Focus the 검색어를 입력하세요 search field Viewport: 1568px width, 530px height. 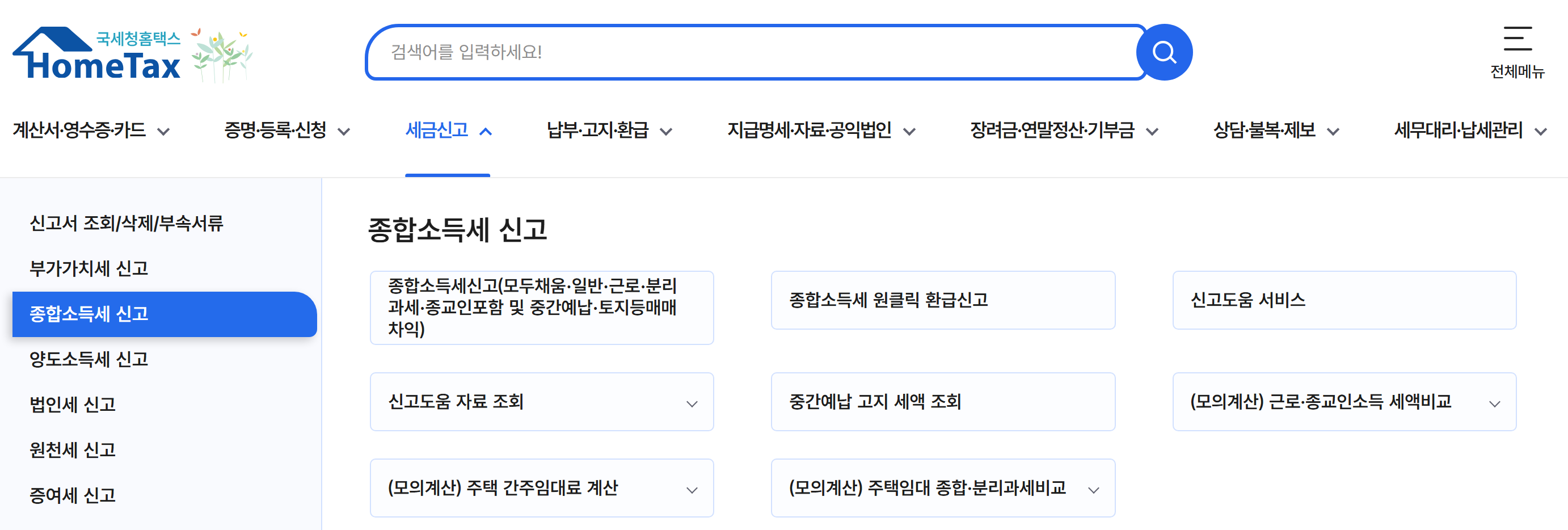[755, 52]
